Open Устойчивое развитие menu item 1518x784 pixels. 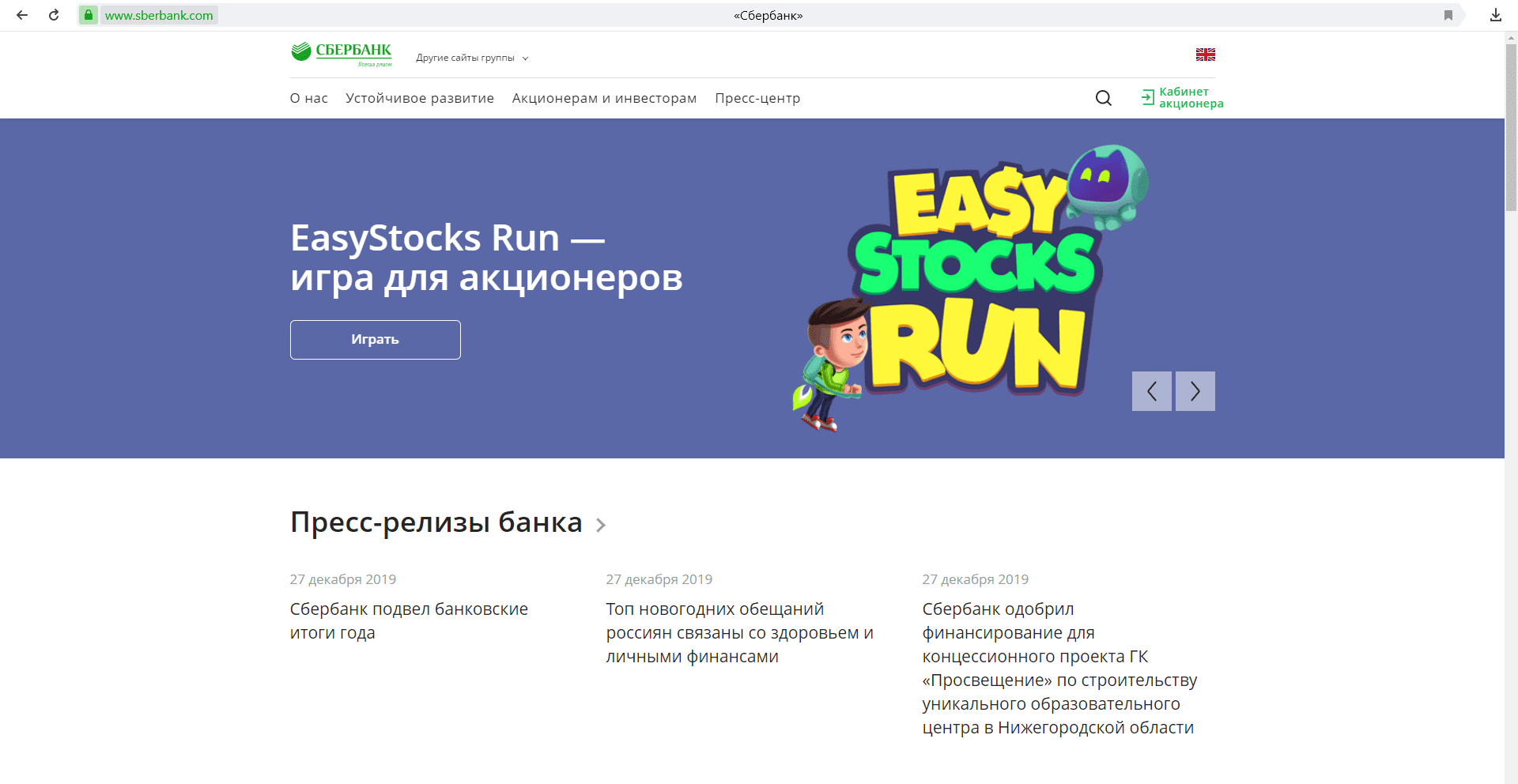(419, 98)
